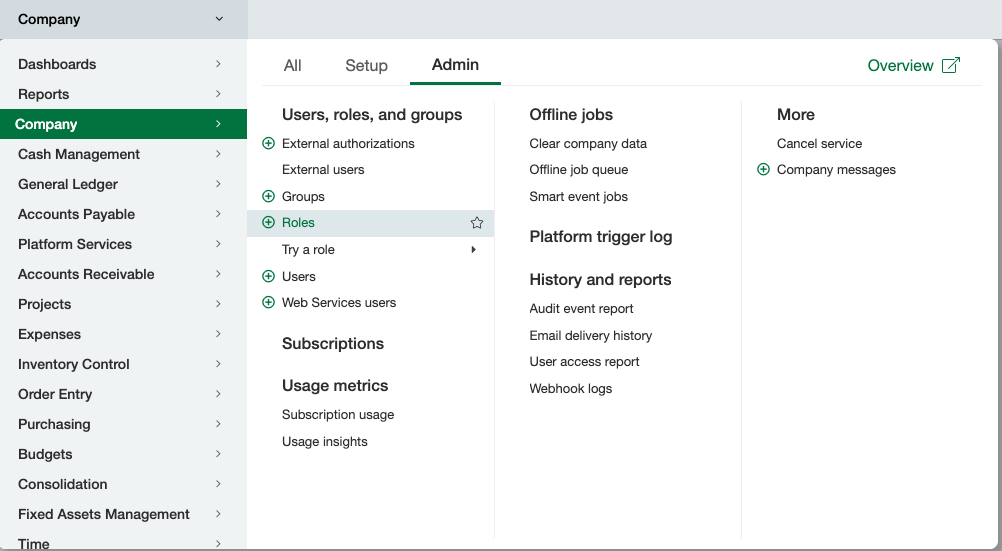Open Platform trigger log
The height and width of the screenshot is (551, 1002).
[x=601, y=237]
